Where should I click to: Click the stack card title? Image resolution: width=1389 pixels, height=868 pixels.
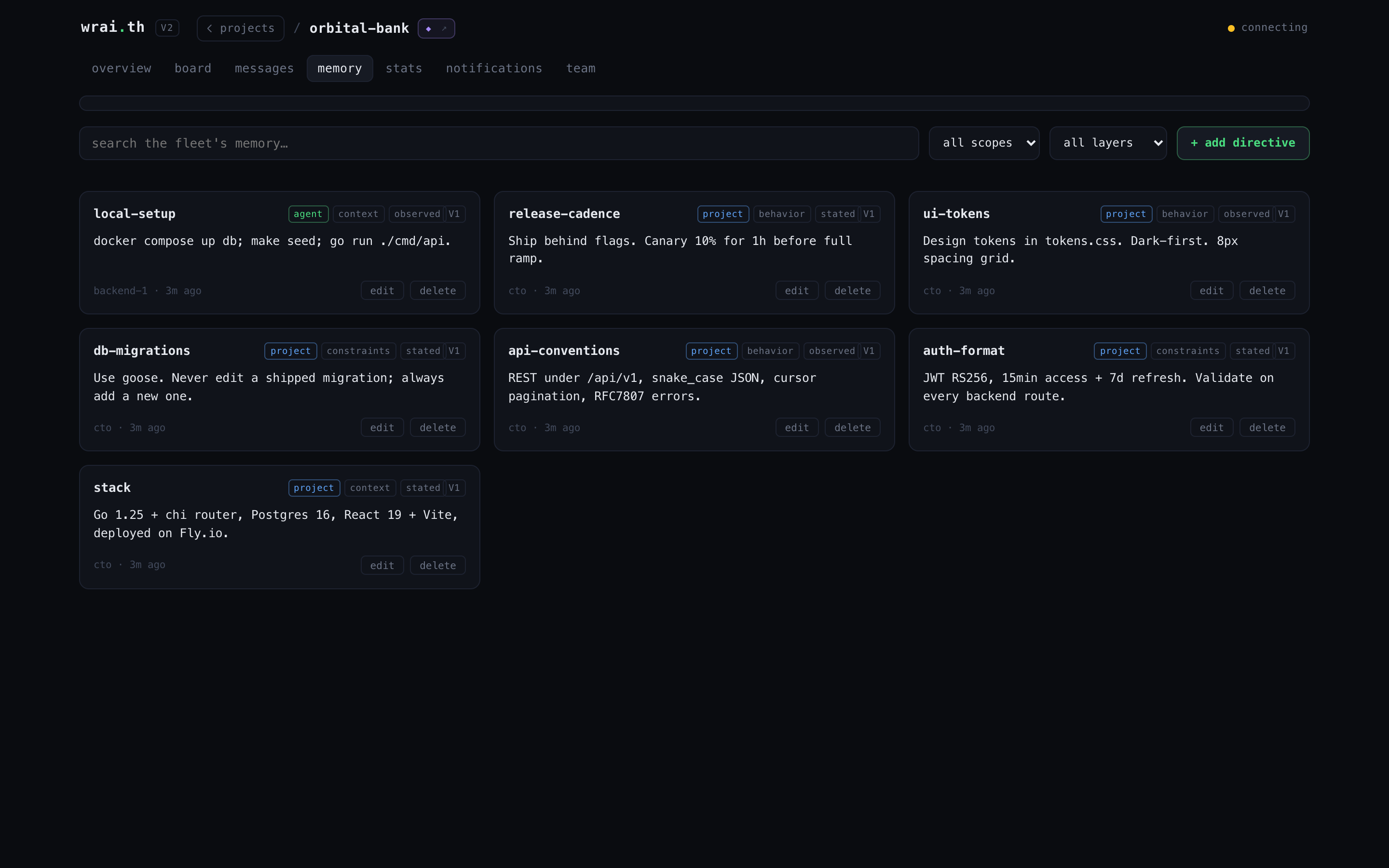(112, 488)
